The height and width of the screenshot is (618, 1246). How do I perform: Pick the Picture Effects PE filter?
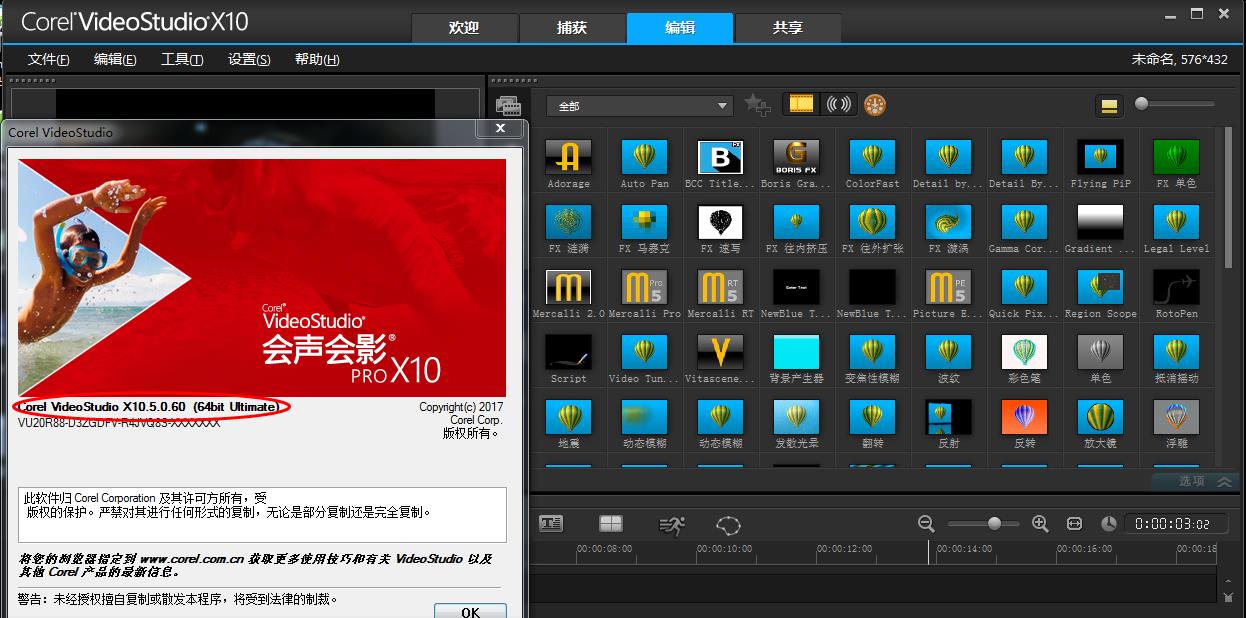pos(948,287)
